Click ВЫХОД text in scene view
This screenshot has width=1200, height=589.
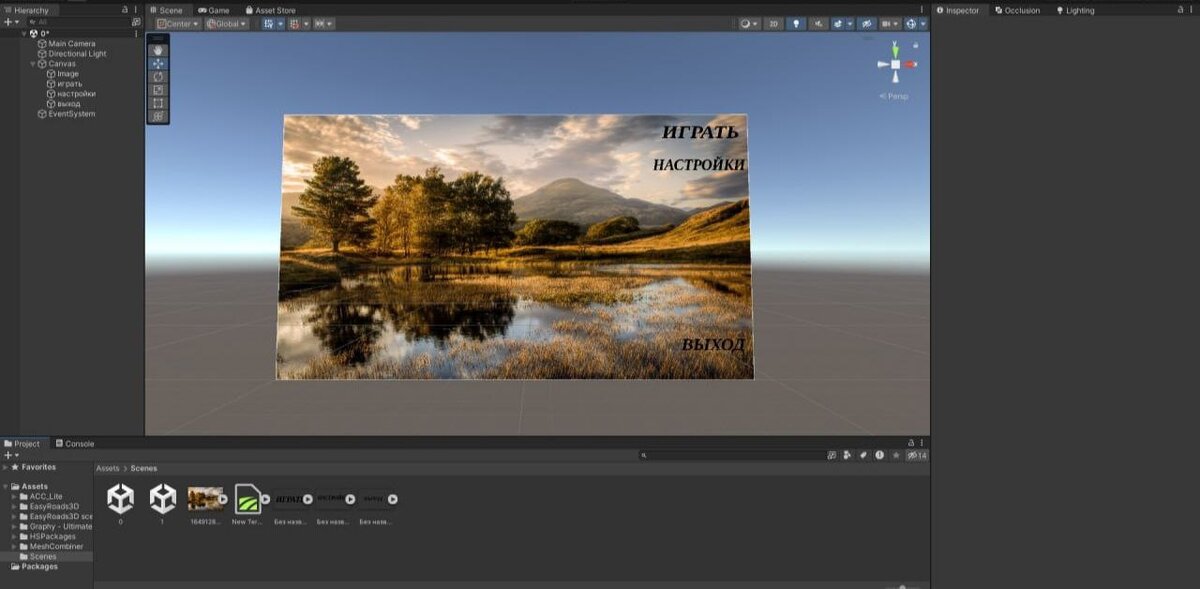713,345
